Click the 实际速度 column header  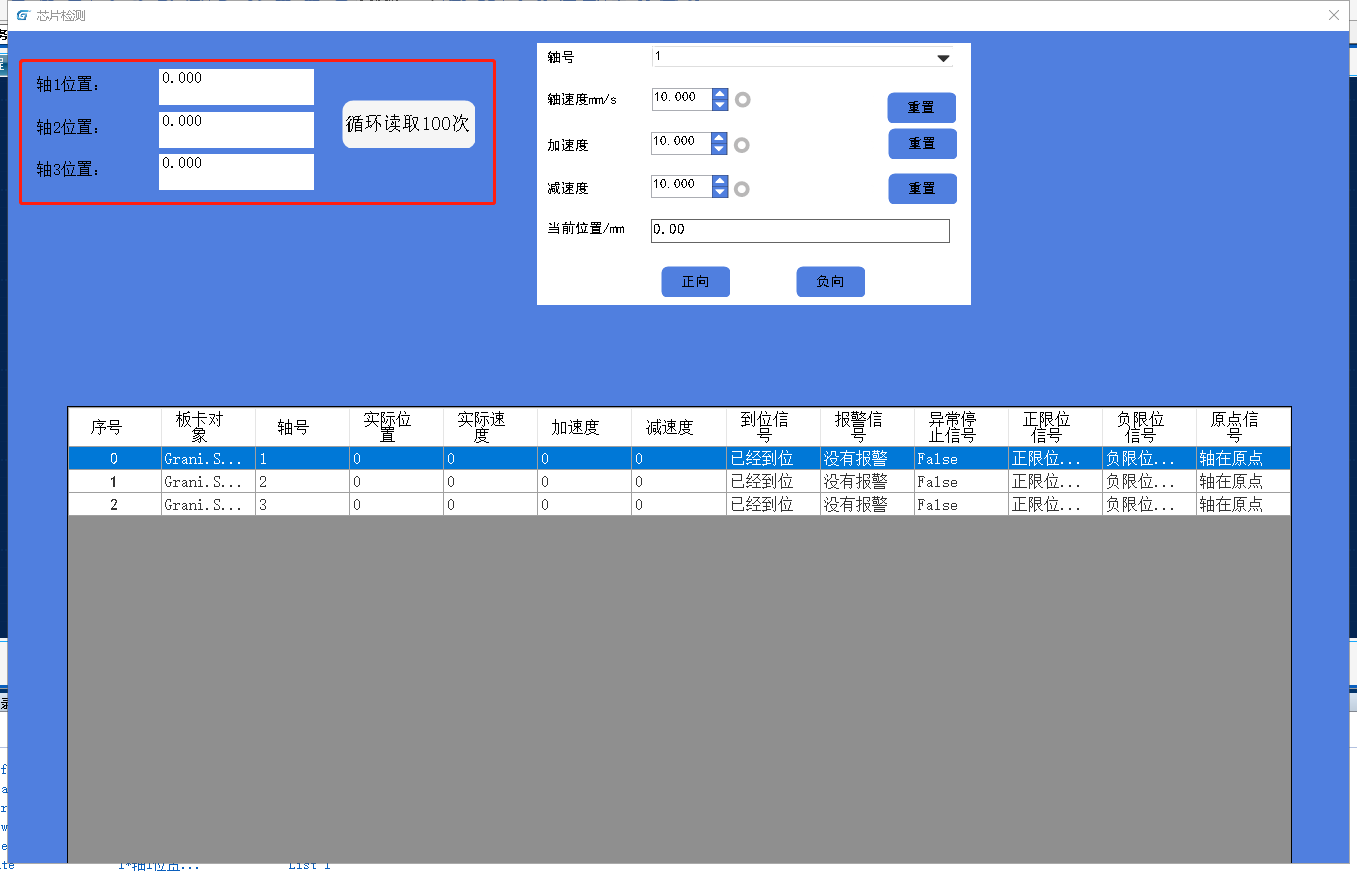click(x=490, y=427)
